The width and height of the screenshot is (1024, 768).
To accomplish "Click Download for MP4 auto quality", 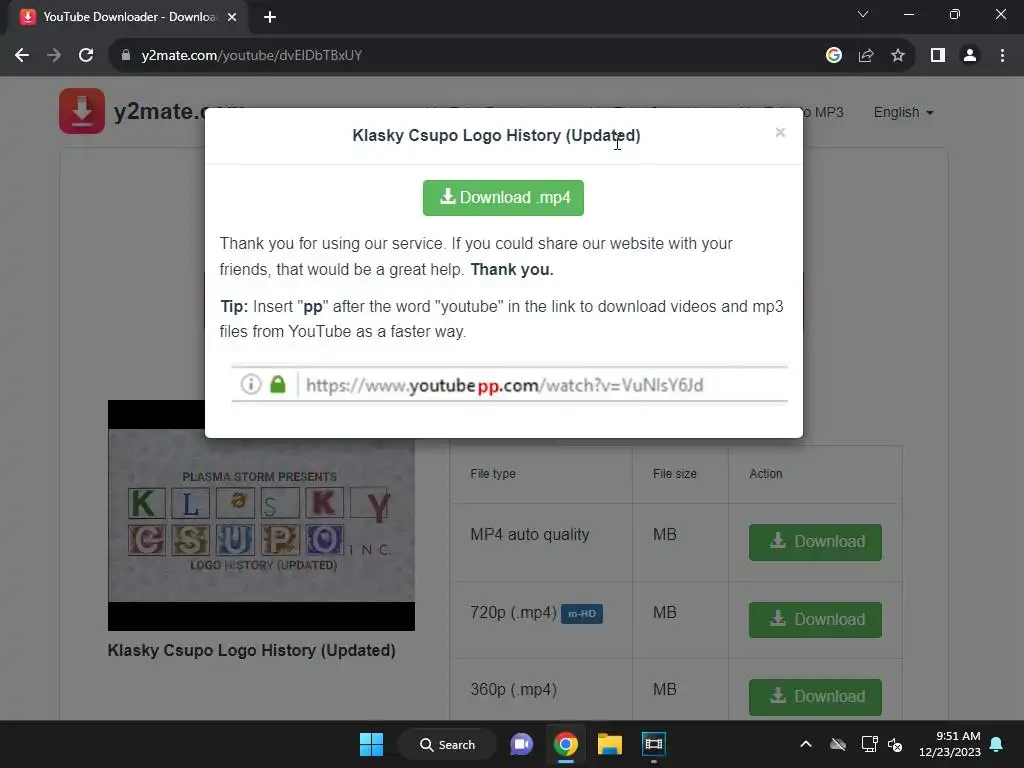I will [x=815, y=542].
